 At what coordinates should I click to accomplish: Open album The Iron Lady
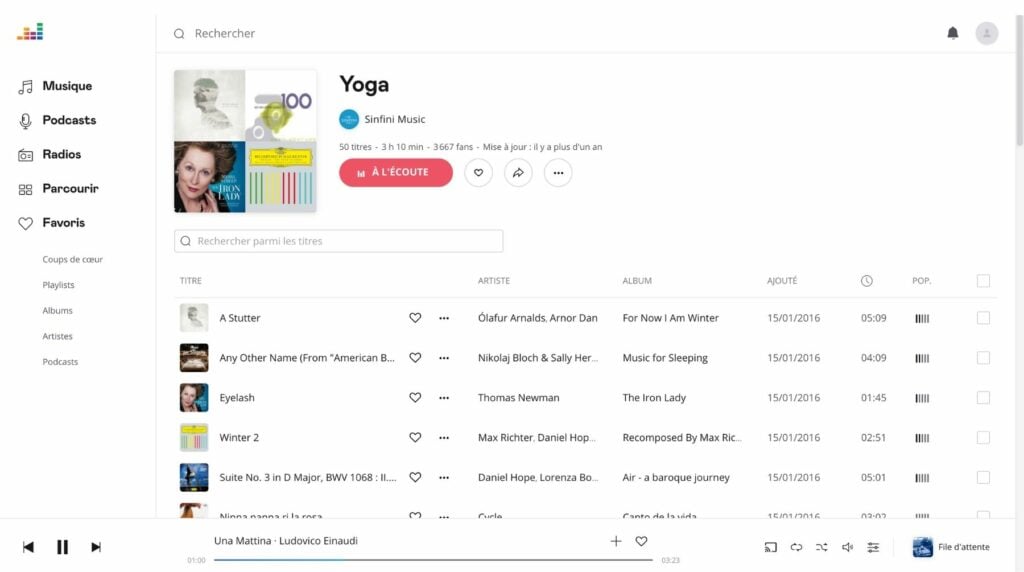(x=654, y=398)
